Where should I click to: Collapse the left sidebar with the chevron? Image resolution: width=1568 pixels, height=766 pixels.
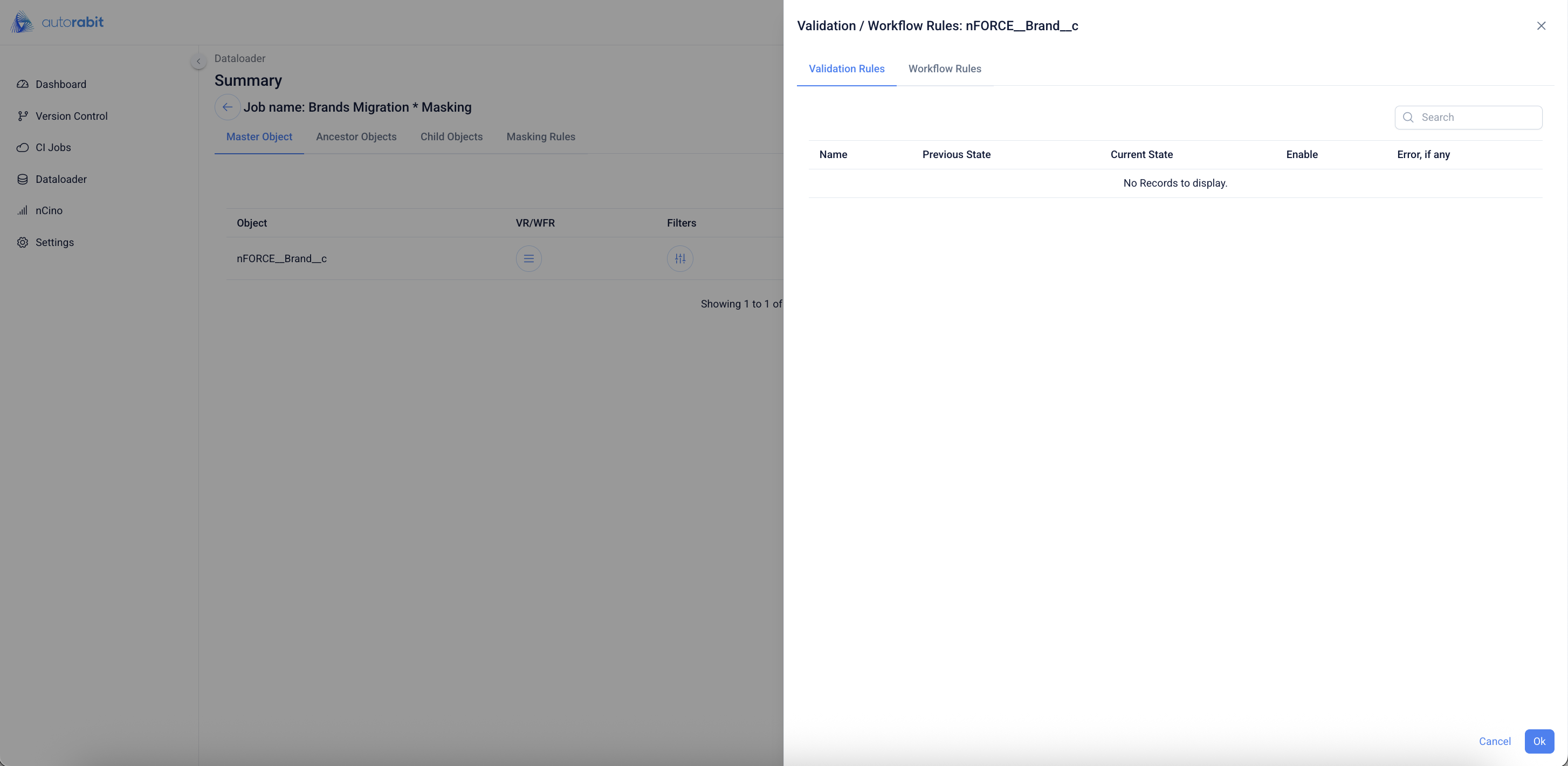pos(198,61)
